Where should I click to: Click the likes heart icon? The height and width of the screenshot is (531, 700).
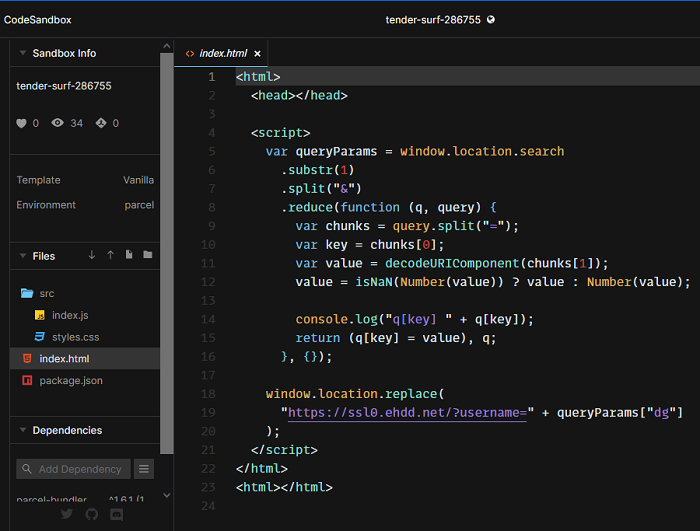click(21, 123)
